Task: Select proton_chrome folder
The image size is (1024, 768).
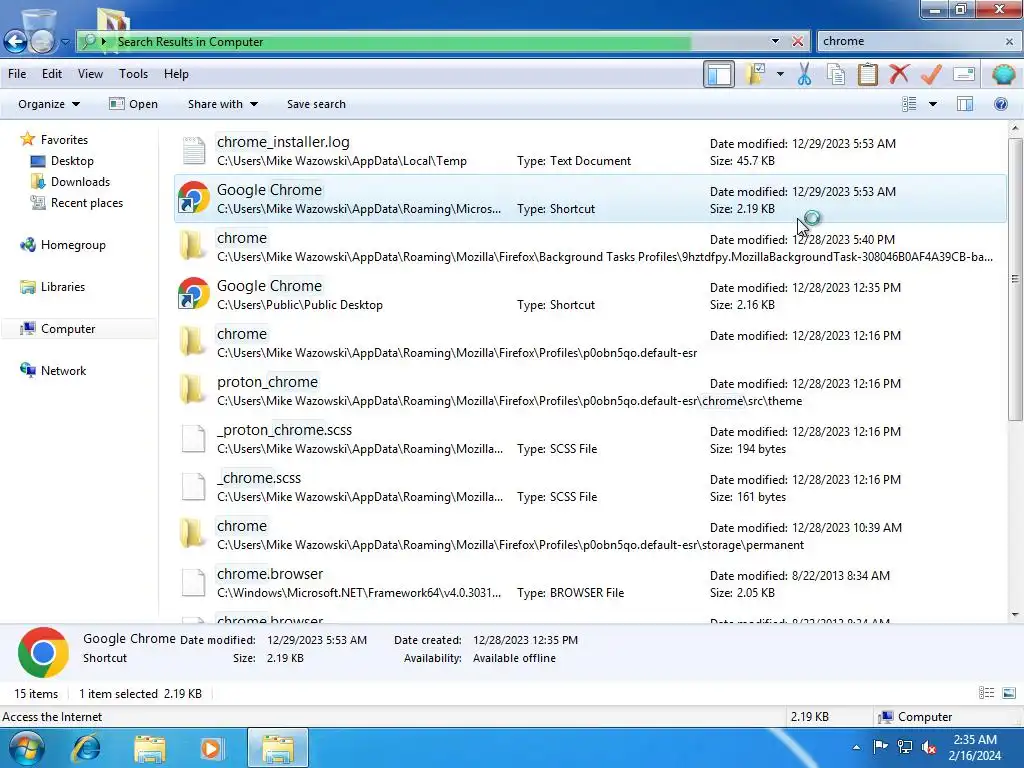Action: [x=590, y=391]
